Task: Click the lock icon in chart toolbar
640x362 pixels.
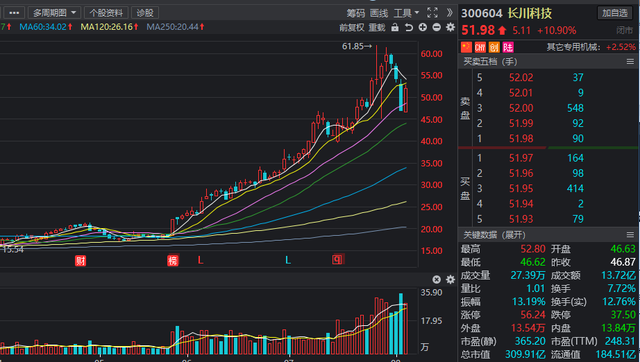Action: [x=395, y=28]
